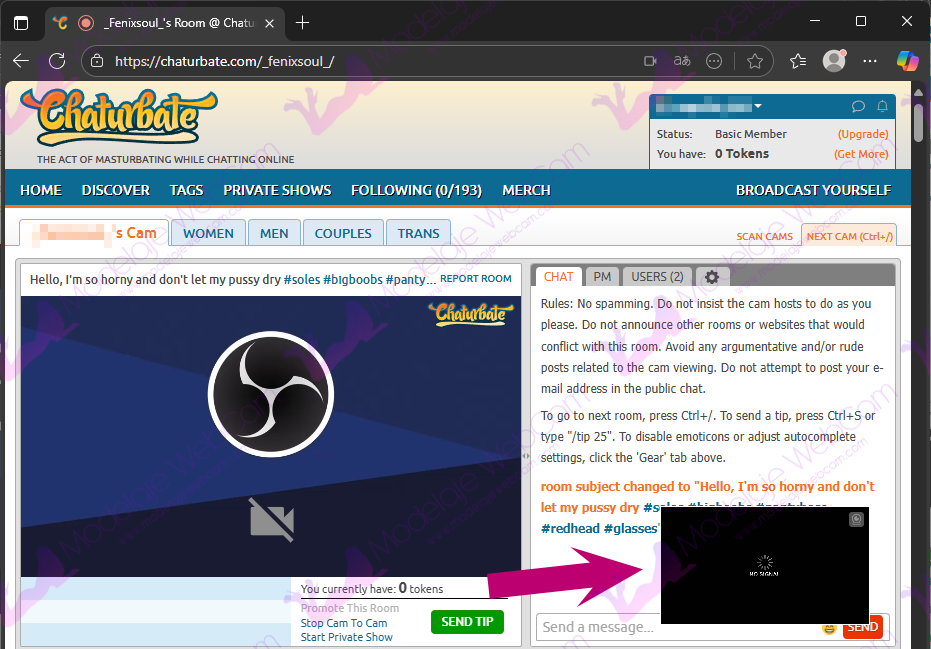Click the black cam-to-cam preview window

[765, 565]
